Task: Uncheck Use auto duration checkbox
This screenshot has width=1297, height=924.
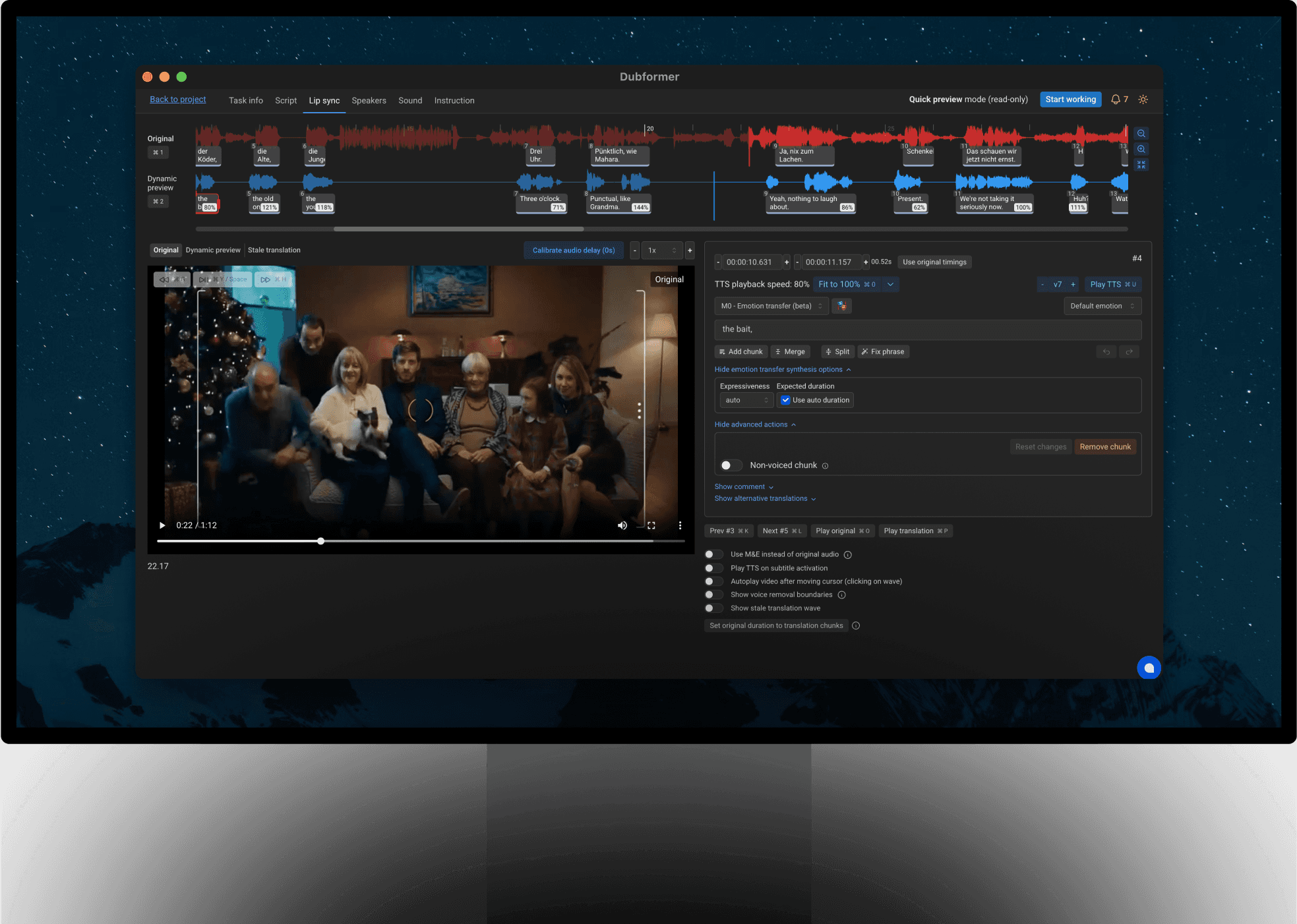Action: click(x=785, y=400)
